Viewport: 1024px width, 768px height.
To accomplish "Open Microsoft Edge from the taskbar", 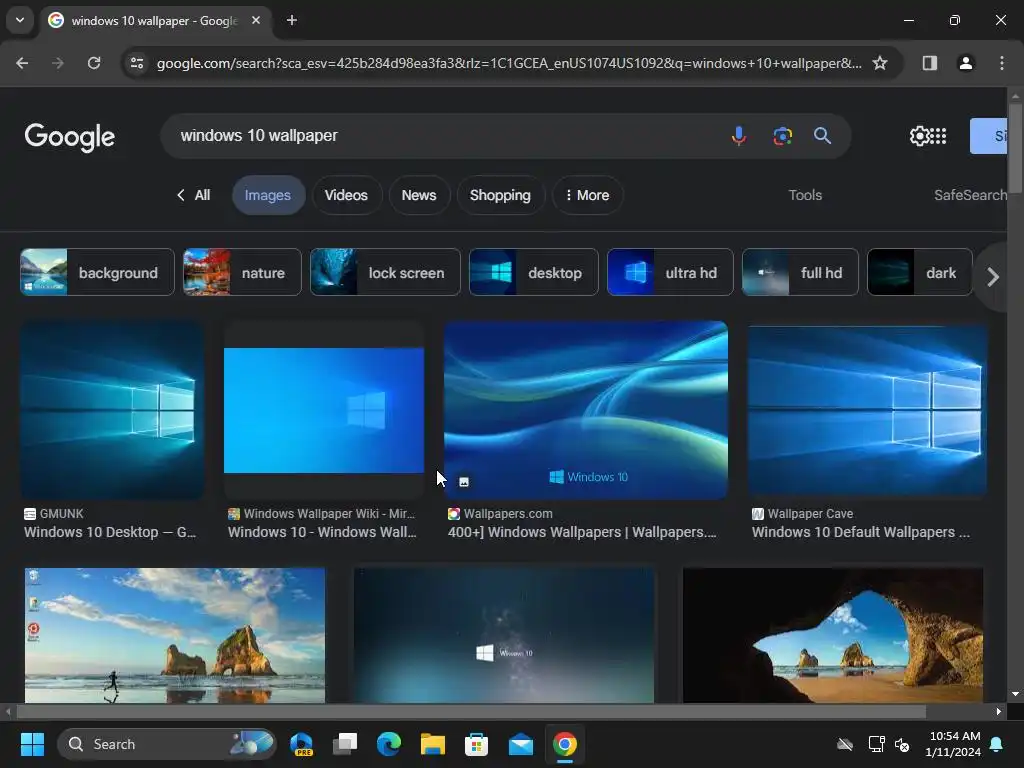I will click(389, 744).
